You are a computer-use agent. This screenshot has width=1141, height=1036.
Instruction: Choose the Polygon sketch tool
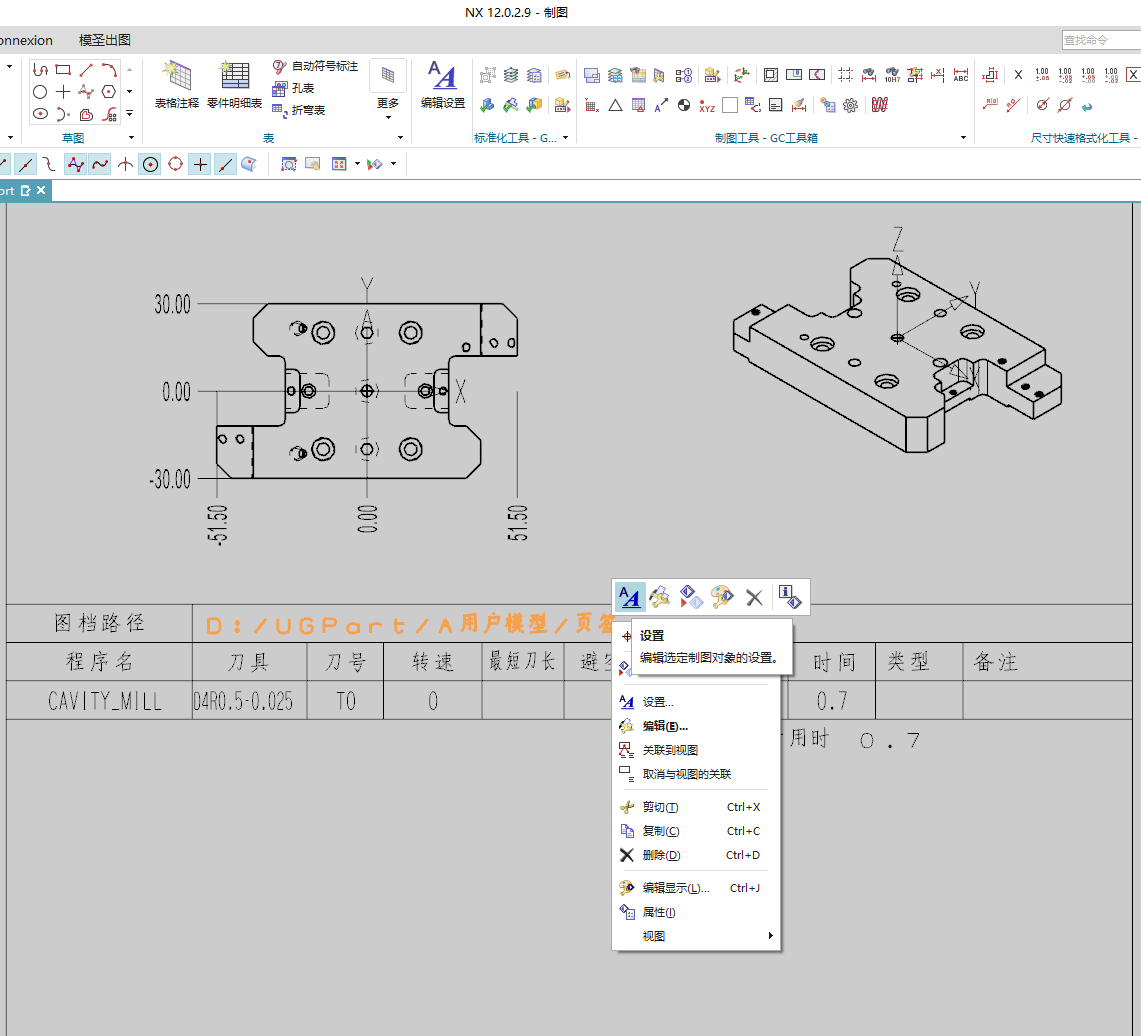(108, 92)
